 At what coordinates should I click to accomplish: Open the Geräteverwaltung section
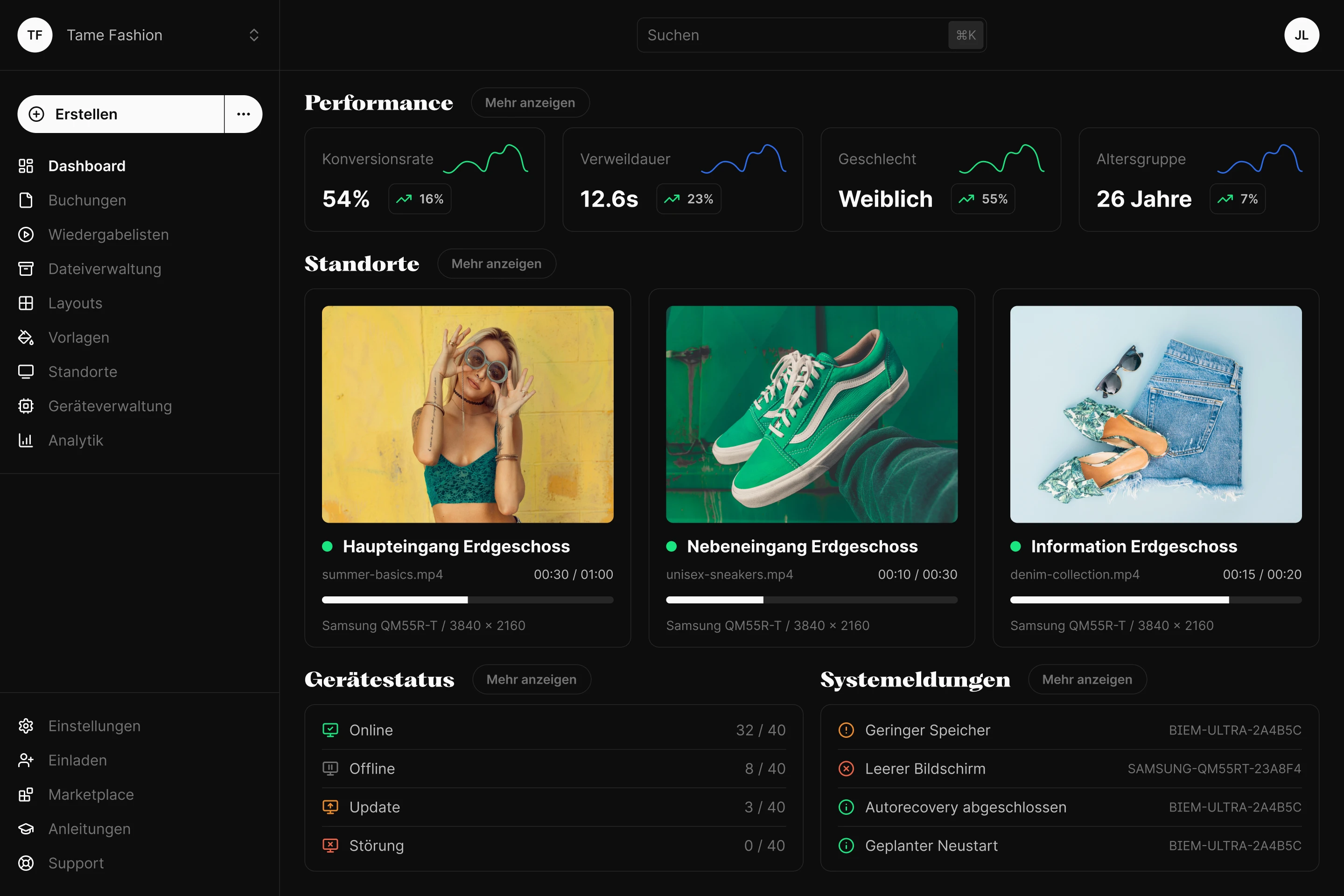point(110,406)
